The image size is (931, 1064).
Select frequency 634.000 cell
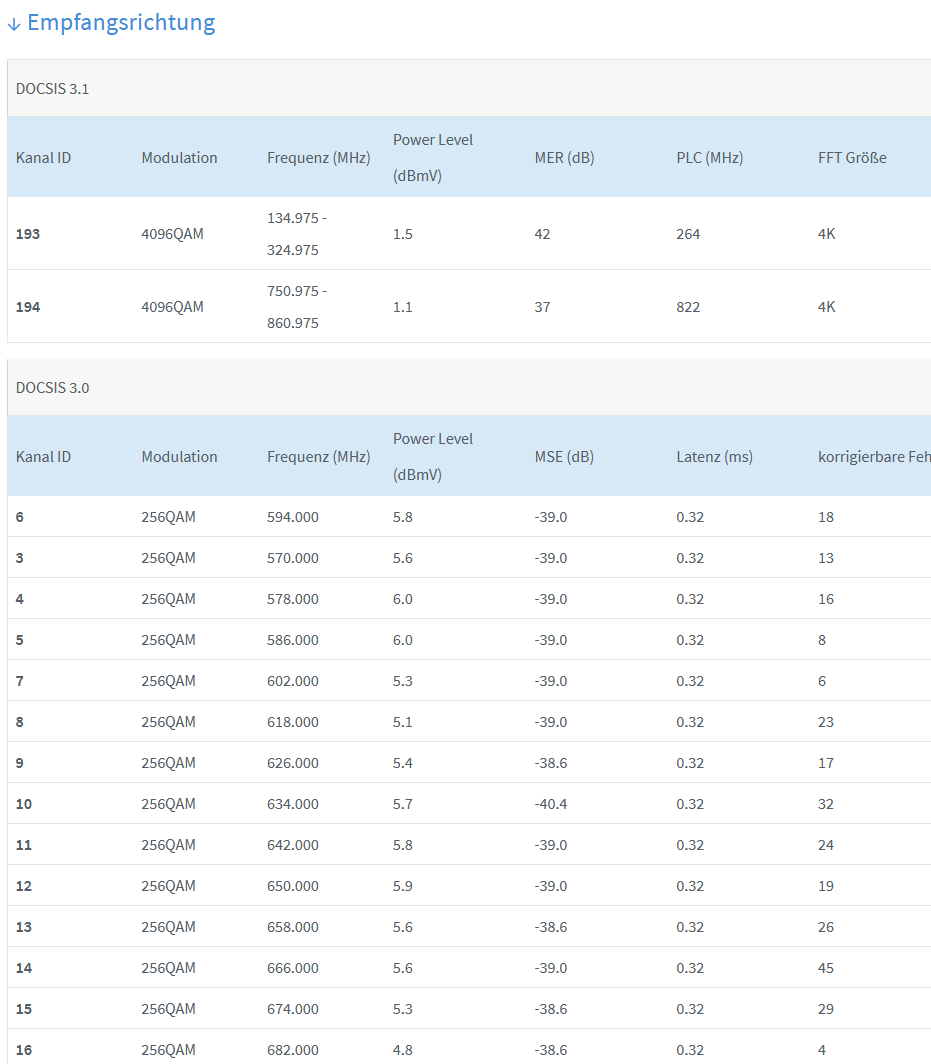click(292, 804)
